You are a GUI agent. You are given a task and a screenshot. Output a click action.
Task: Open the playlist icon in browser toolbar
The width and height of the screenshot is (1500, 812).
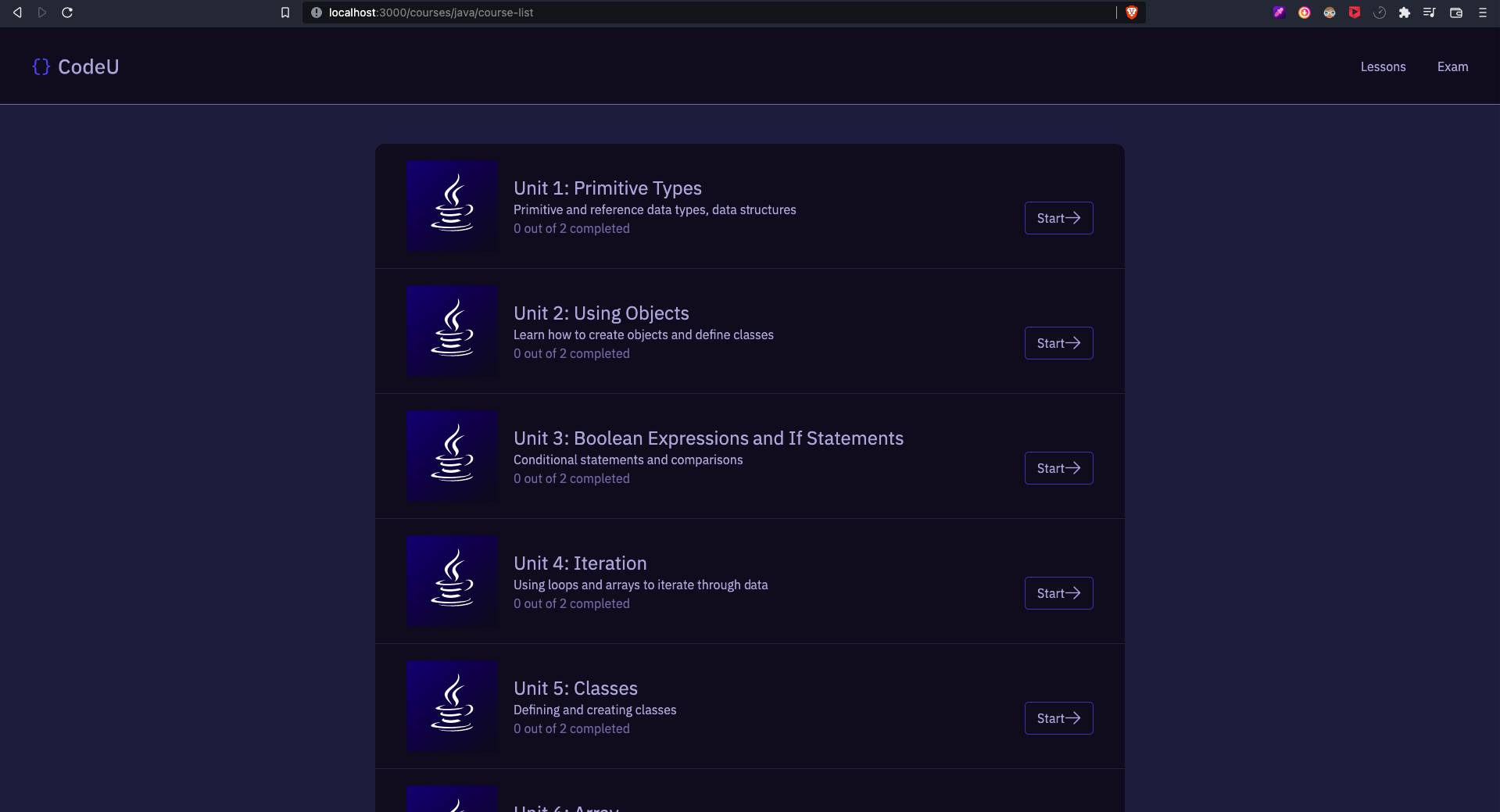1430,13
